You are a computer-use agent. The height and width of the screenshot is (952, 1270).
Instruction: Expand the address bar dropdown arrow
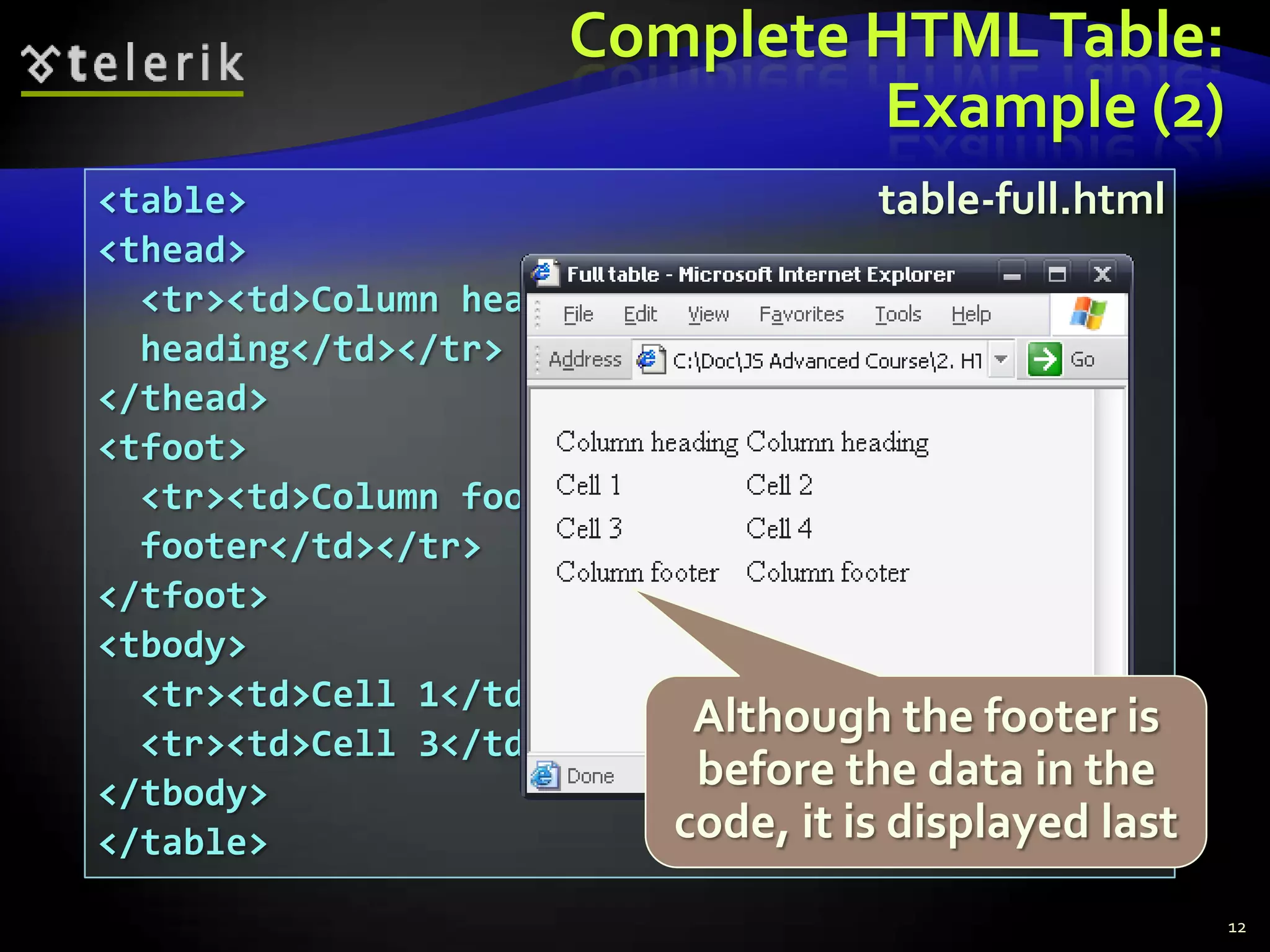pyautogui.click(x=1000, y=359)
